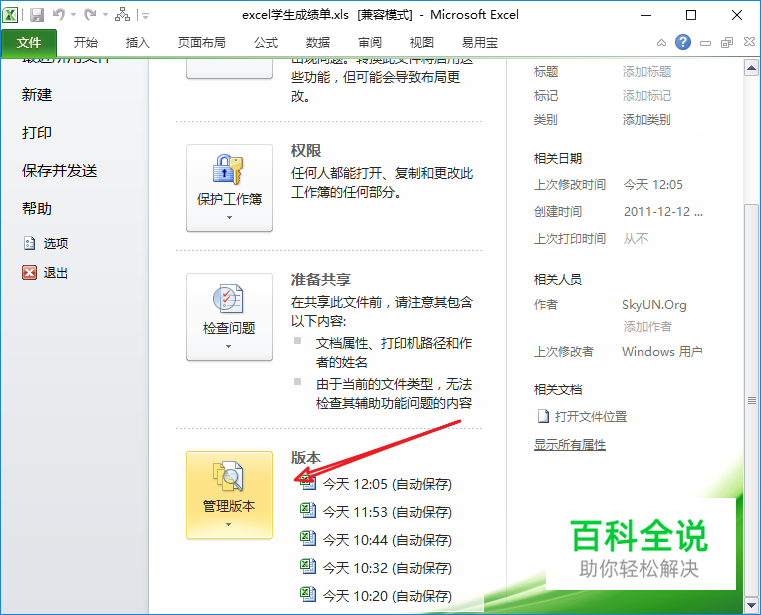Click the Excel file icon beside 今天 10:20

click(x=308, y=594)
